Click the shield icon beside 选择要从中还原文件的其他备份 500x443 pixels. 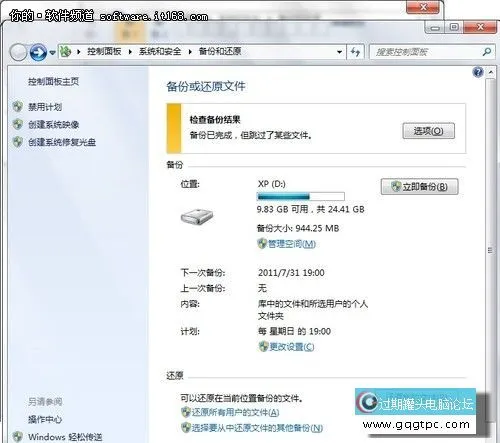tap(185, 428)
